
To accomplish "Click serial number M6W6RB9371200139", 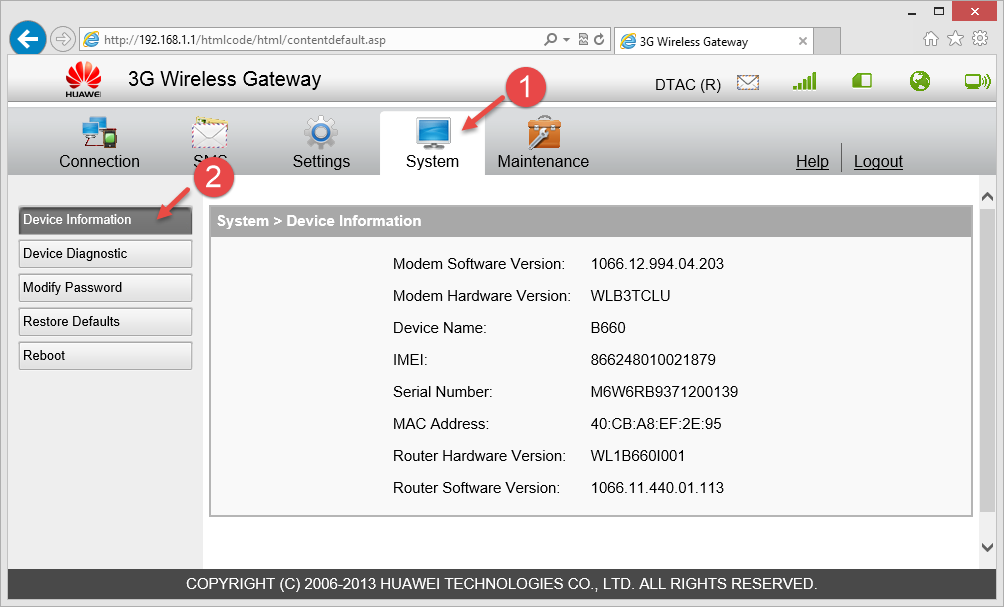I will (x=664, y=392).
